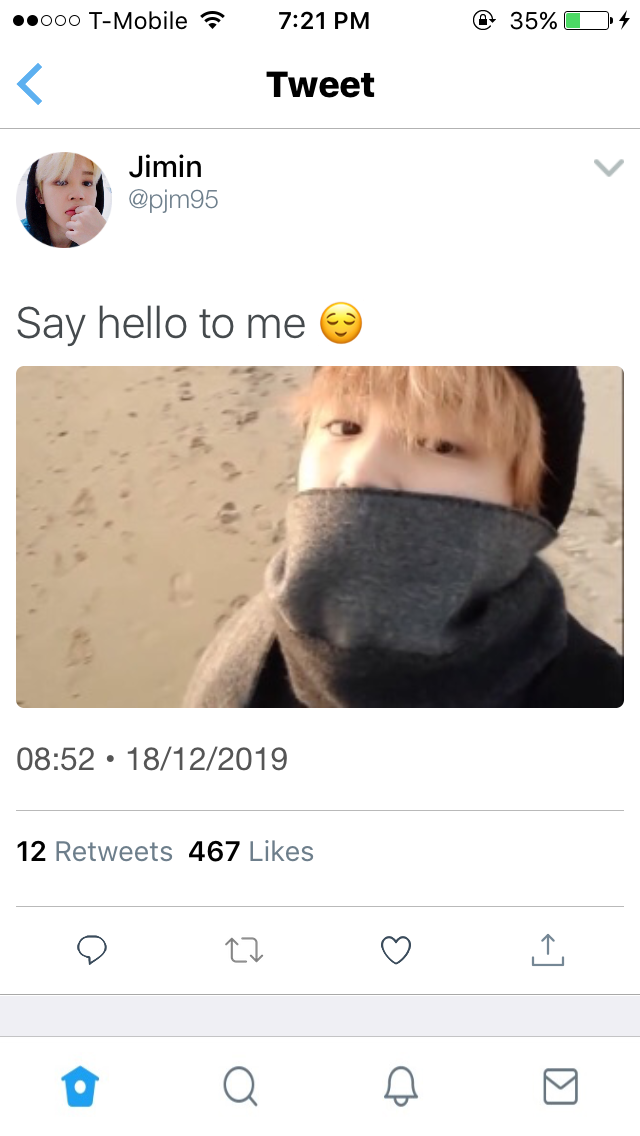The width and height of the screenshot is (640, 1136).
Task: Tap the battery status icon
Action: coord(589,20)
